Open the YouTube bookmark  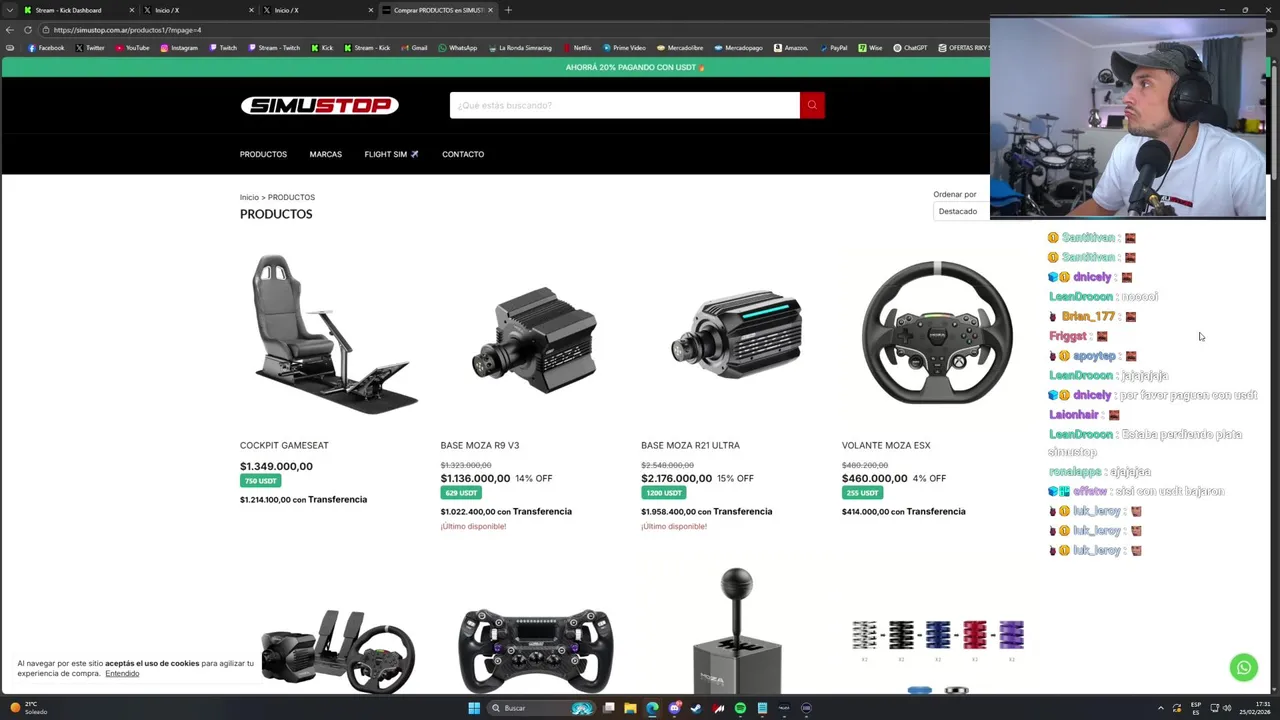132,48
